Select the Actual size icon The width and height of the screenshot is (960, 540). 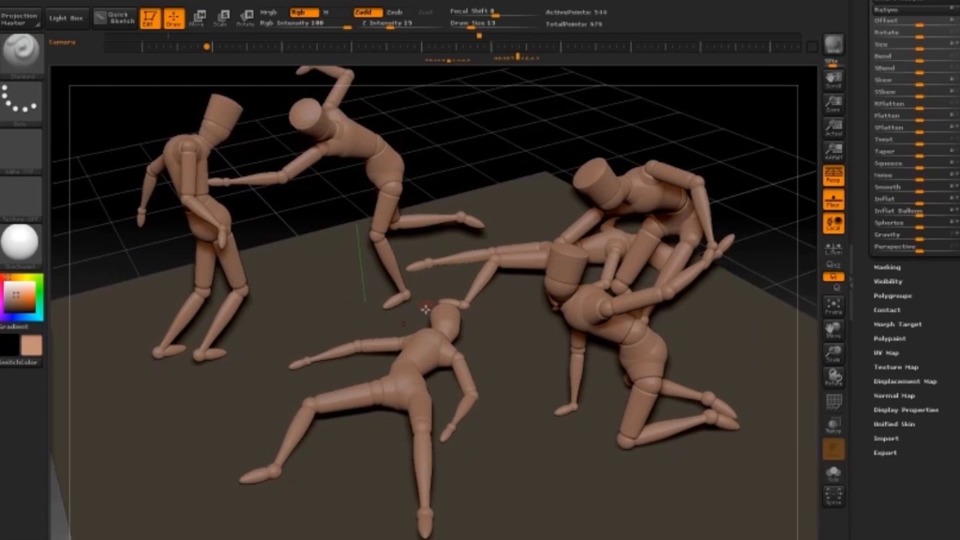tap(833, 128)
